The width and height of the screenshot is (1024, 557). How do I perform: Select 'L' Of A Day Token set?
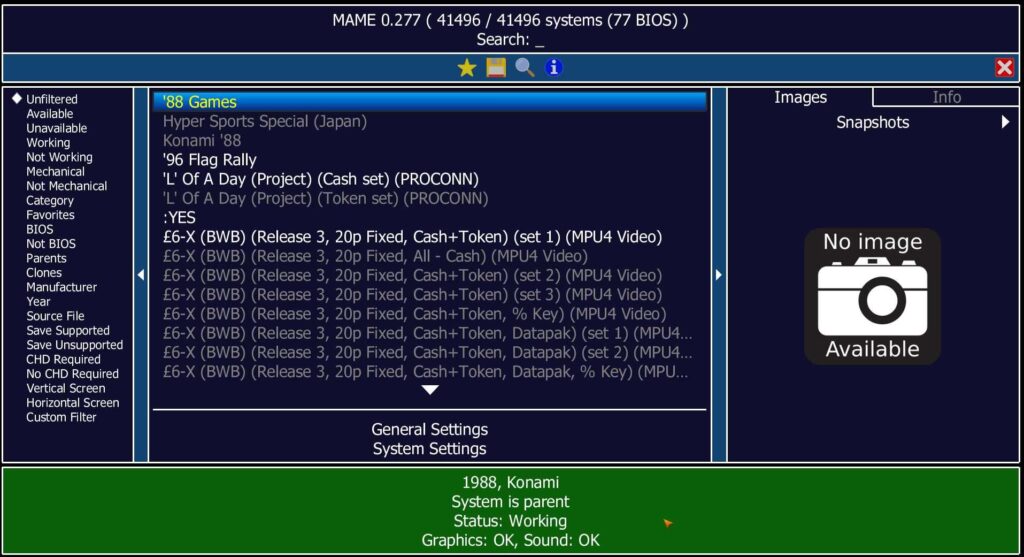click(x=430, y=199)
